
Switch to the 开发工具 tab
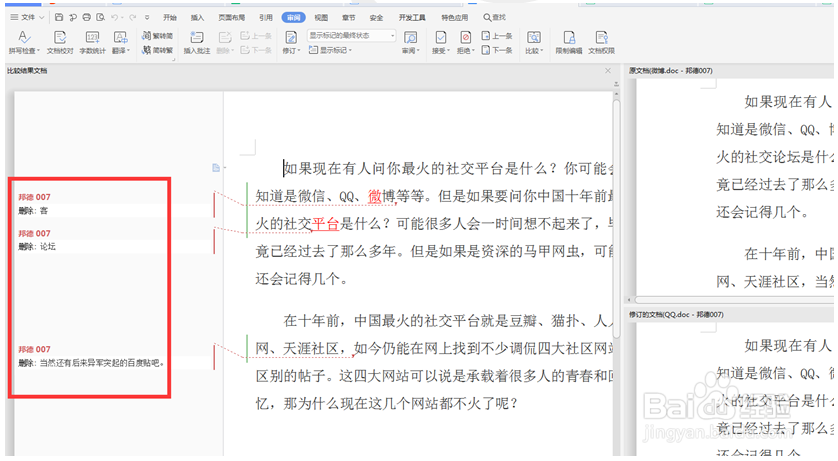pyautogui.click(x=412, y=18)
